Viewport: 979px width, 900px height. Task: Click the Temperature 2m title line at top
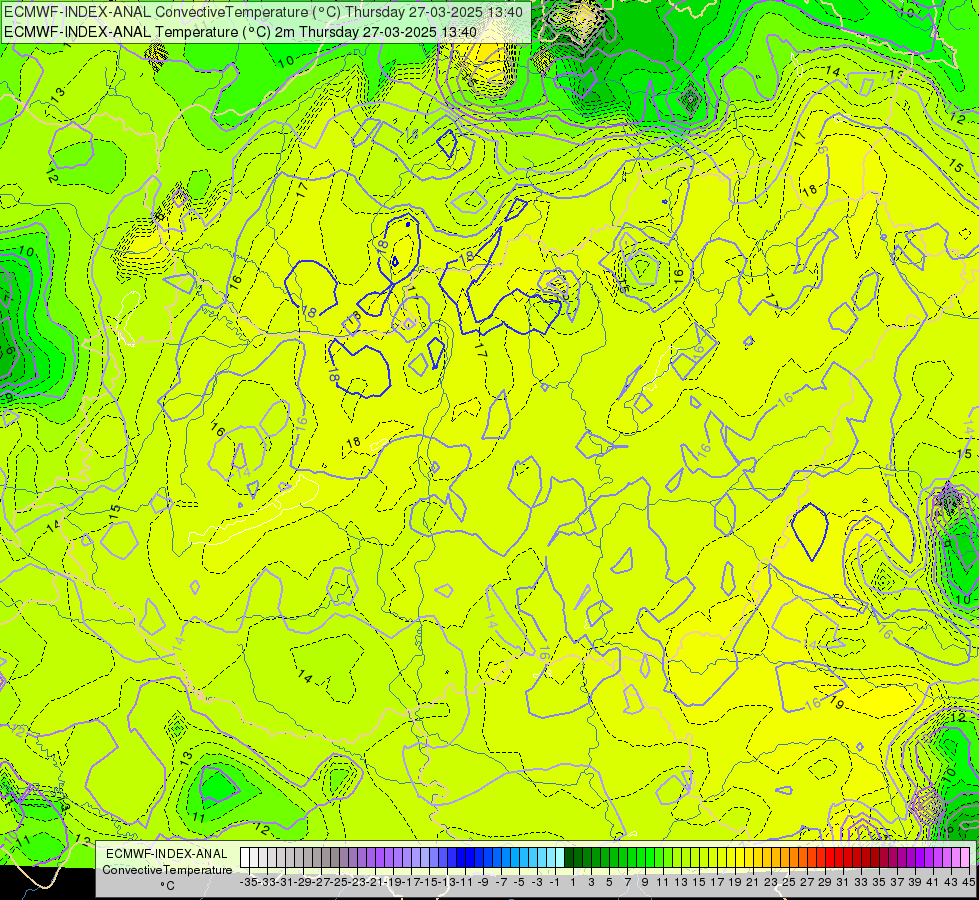click(240, 32)
